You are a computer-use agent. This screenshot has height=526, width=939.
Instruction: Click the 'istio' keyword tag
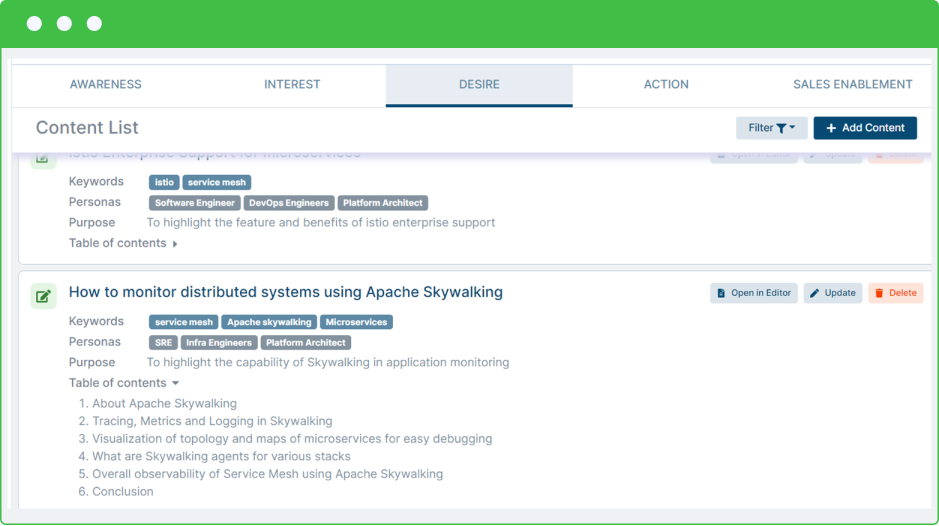click(164, 182)
